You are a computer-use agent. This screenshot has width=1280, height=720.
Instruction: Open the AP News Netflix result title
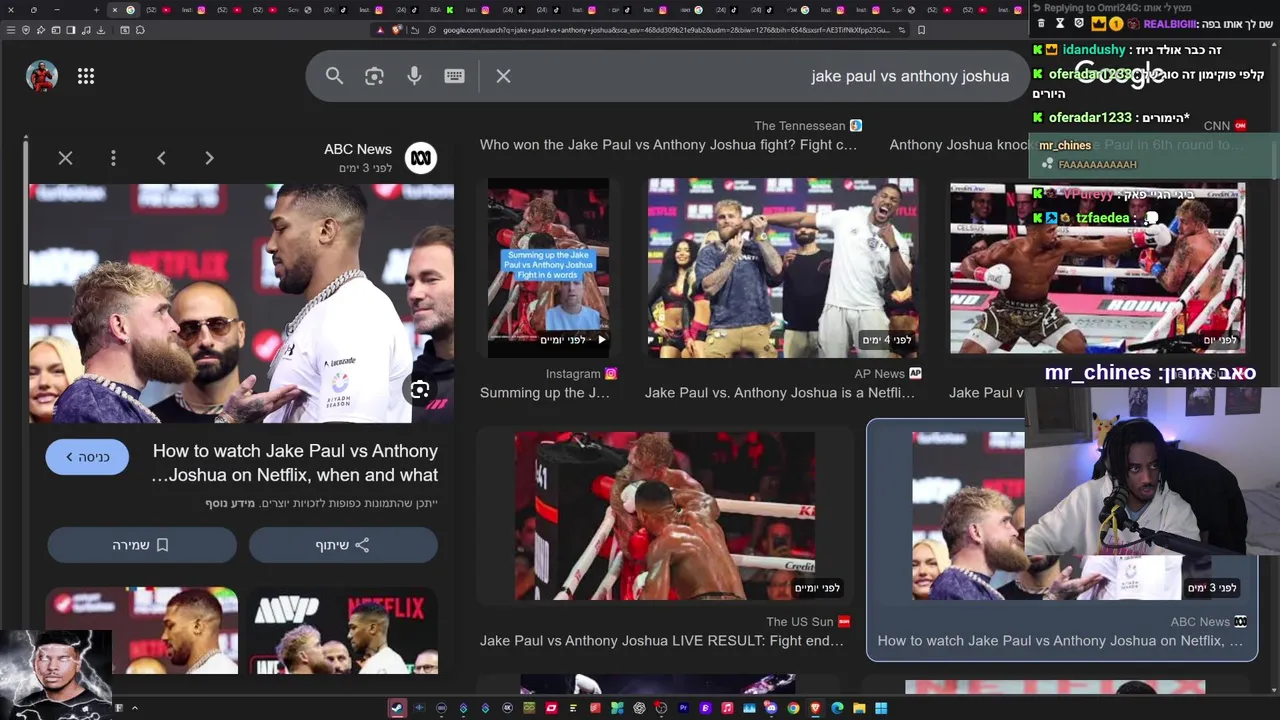(779, 393)
